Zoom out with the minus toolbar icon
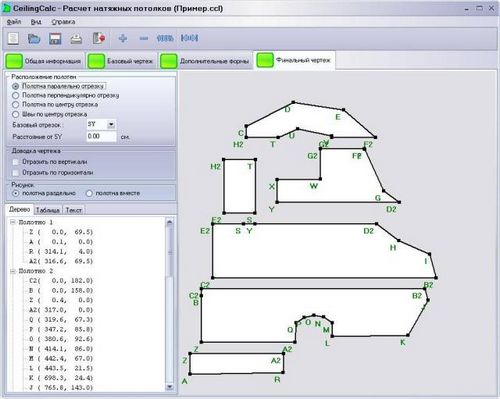The image size is (500, 399). 144,39
